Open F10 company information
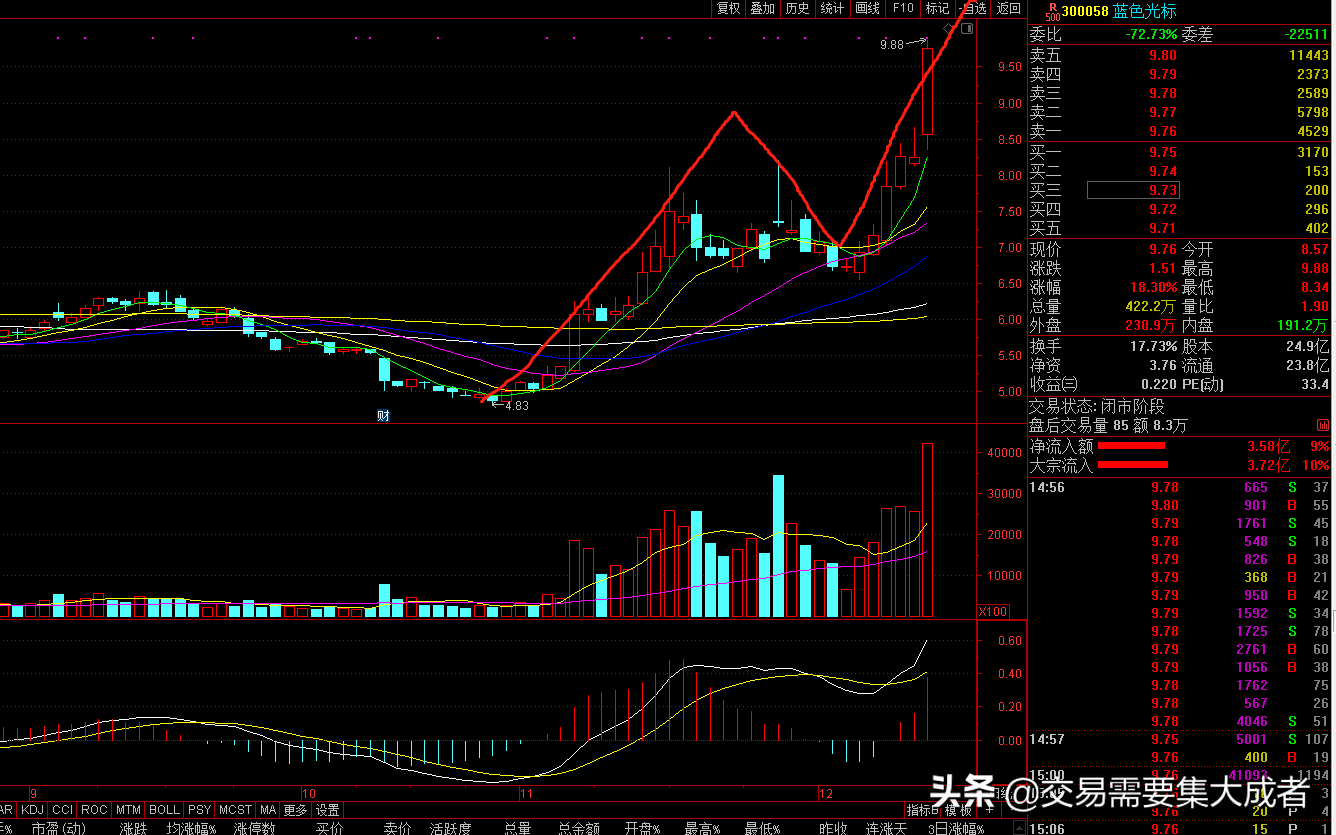 [903, 8]
